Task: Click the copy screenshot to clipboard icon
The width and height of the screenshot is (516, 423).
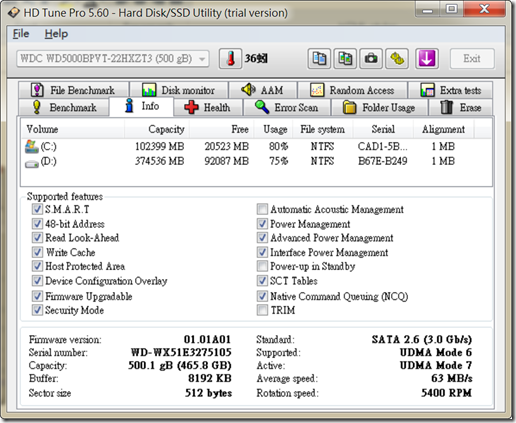Action: [x=345, y=59]
